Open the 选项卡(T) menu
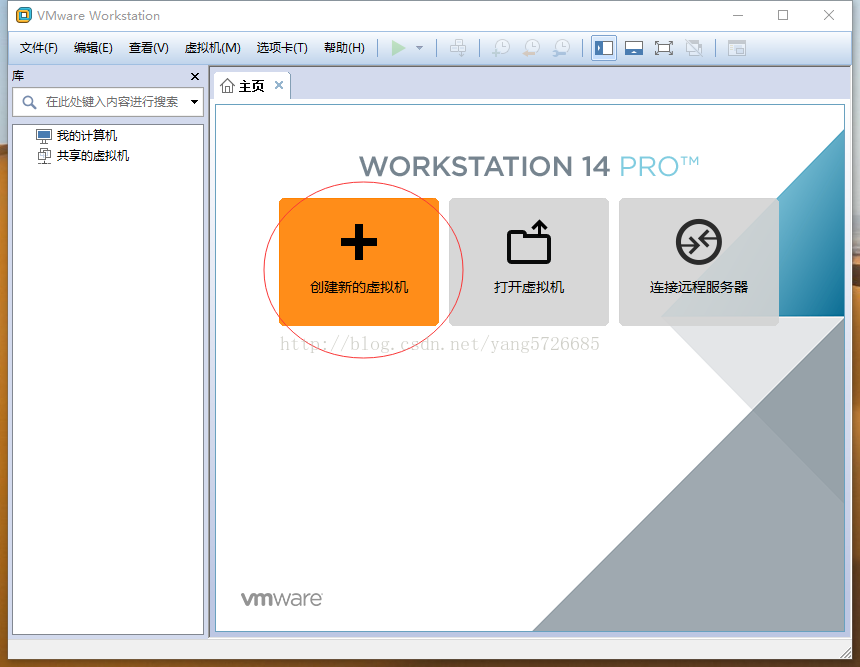860x667 pixels. (x=282, y=48)
